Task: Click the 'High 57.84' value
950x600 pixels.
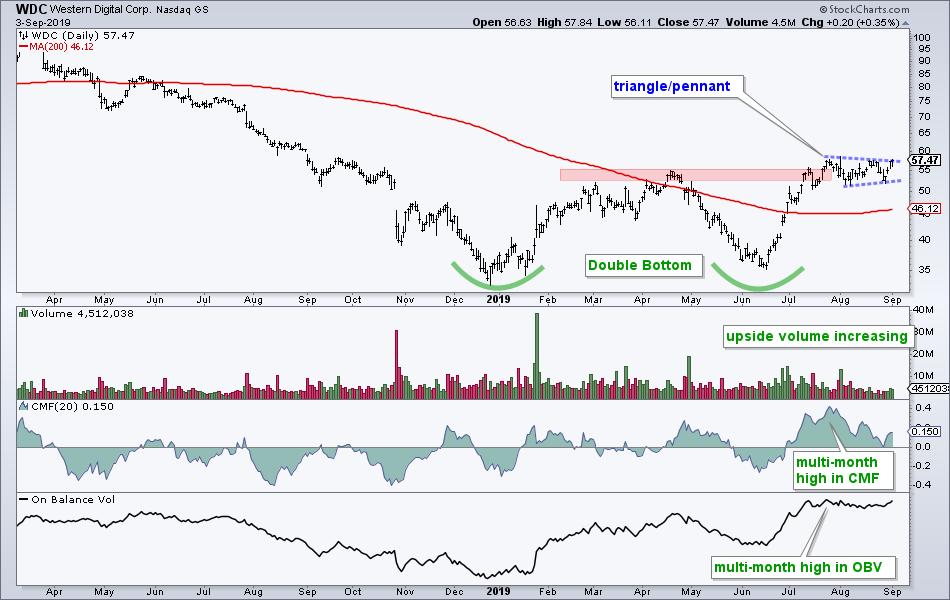Action: [x=566, y=22]
